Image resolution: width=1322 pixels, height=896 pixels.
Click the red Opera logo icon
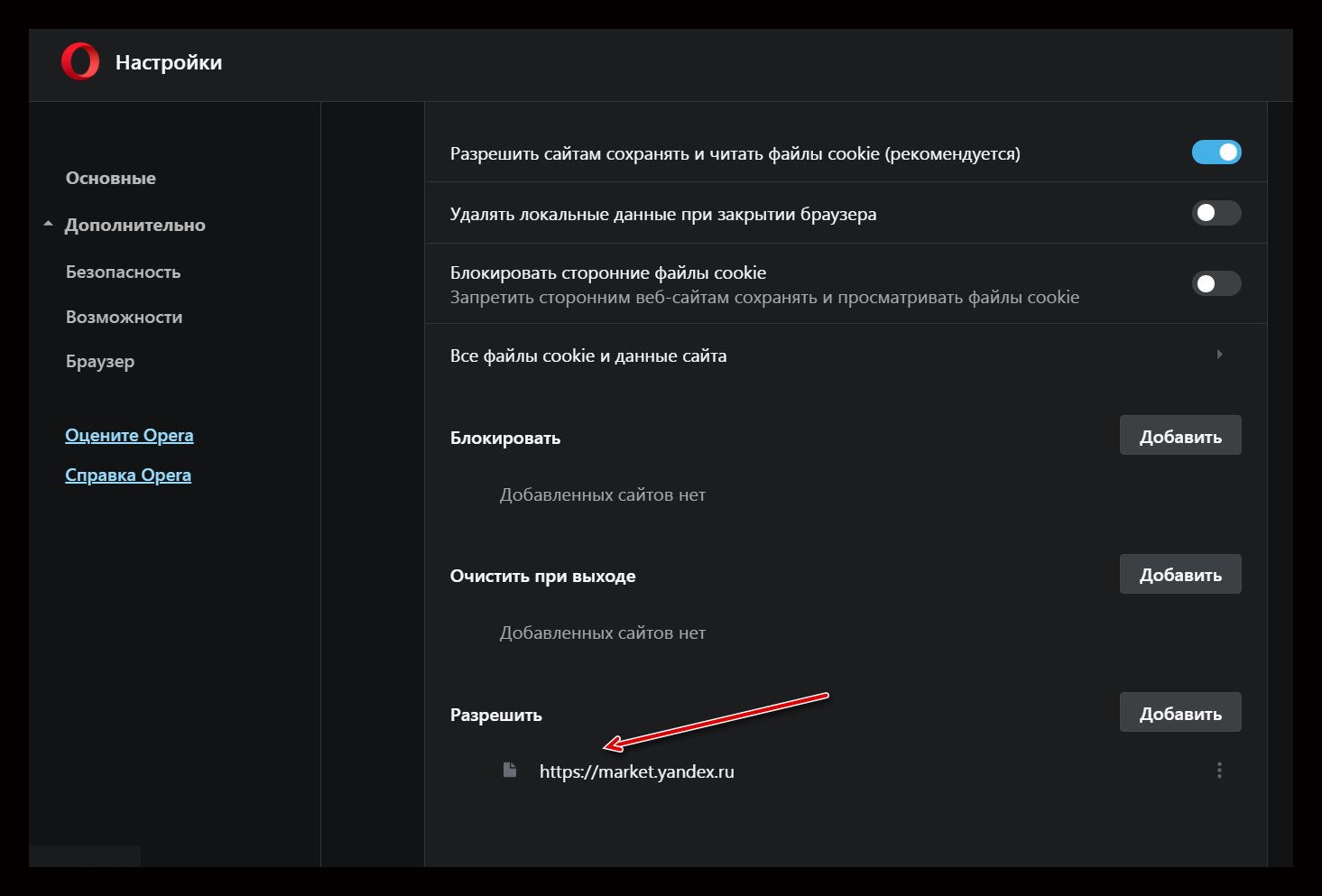pos(80,62)
